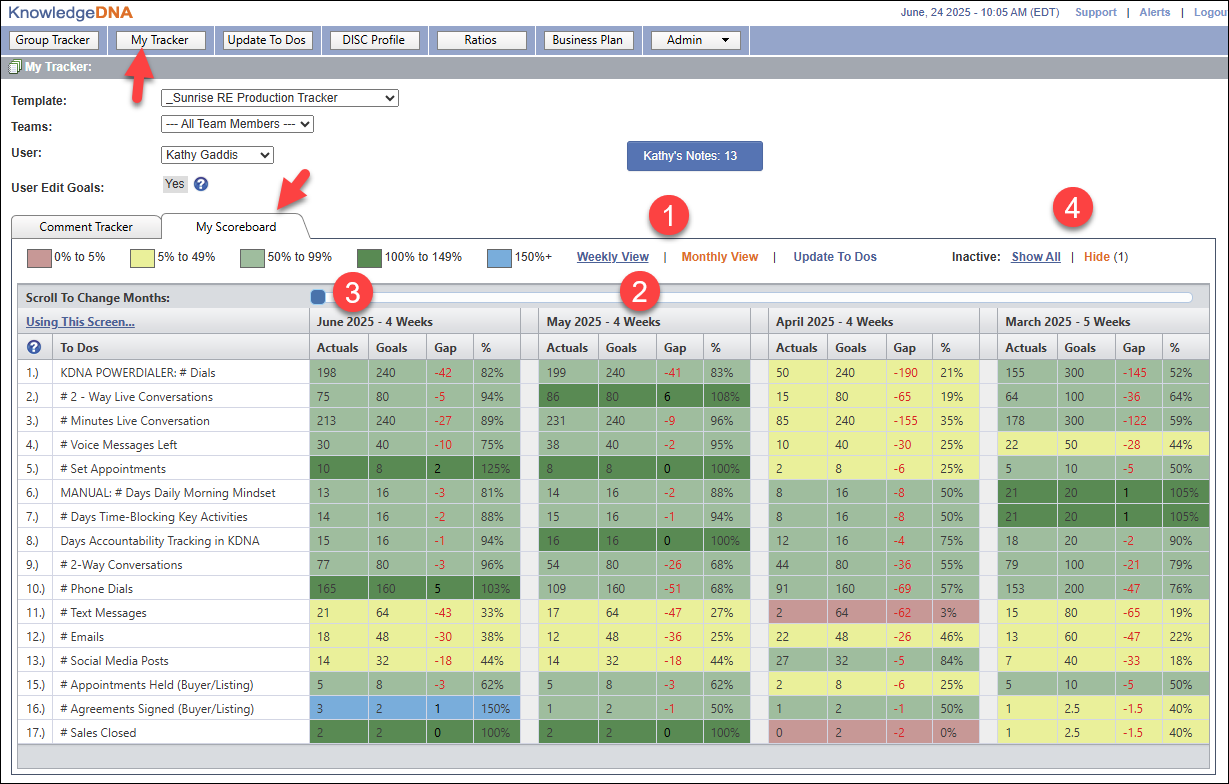This screenshot has height=784, width=1229.
Task: Expand the Teams member selector
Action: [237, 124]
